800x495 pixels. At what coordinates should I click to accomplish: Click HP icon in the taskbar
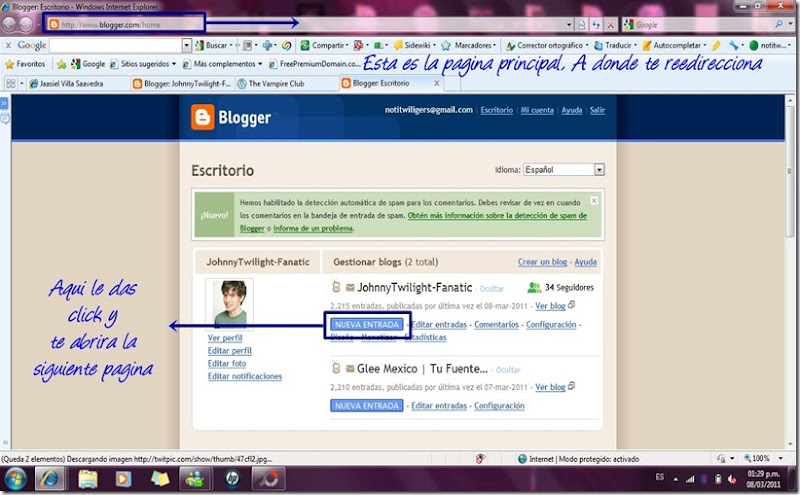232,479
